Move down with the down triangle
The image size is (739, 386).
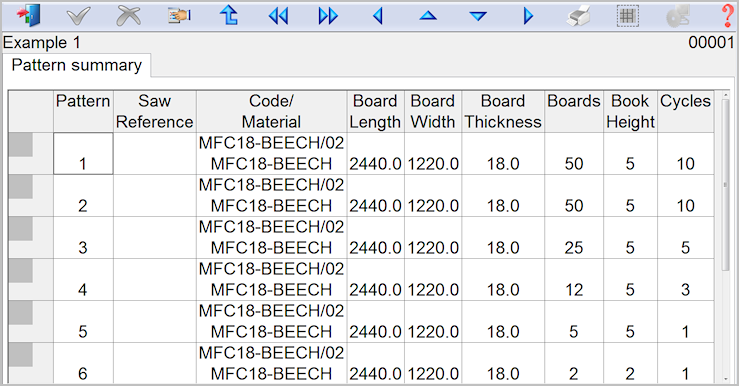[478, 16]
